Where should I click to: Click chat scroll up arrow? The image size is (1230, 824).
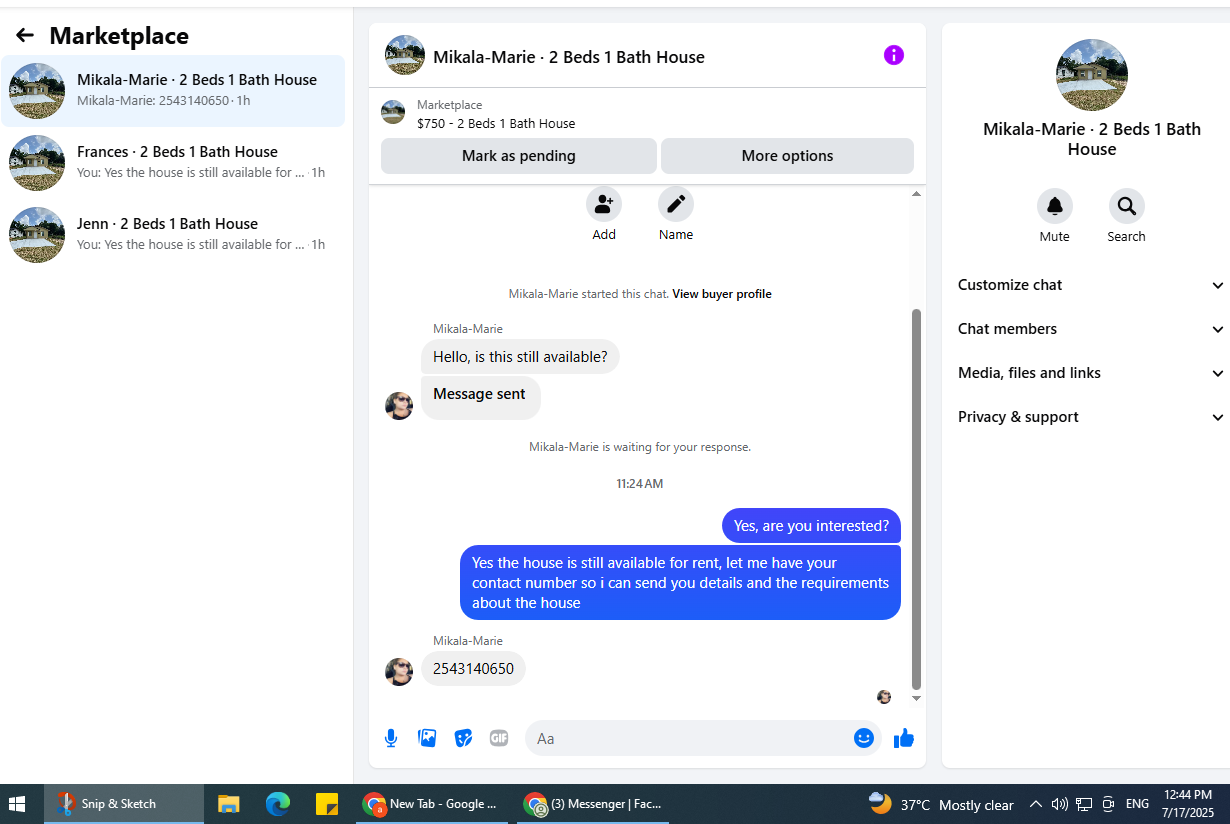click(916, 194)
